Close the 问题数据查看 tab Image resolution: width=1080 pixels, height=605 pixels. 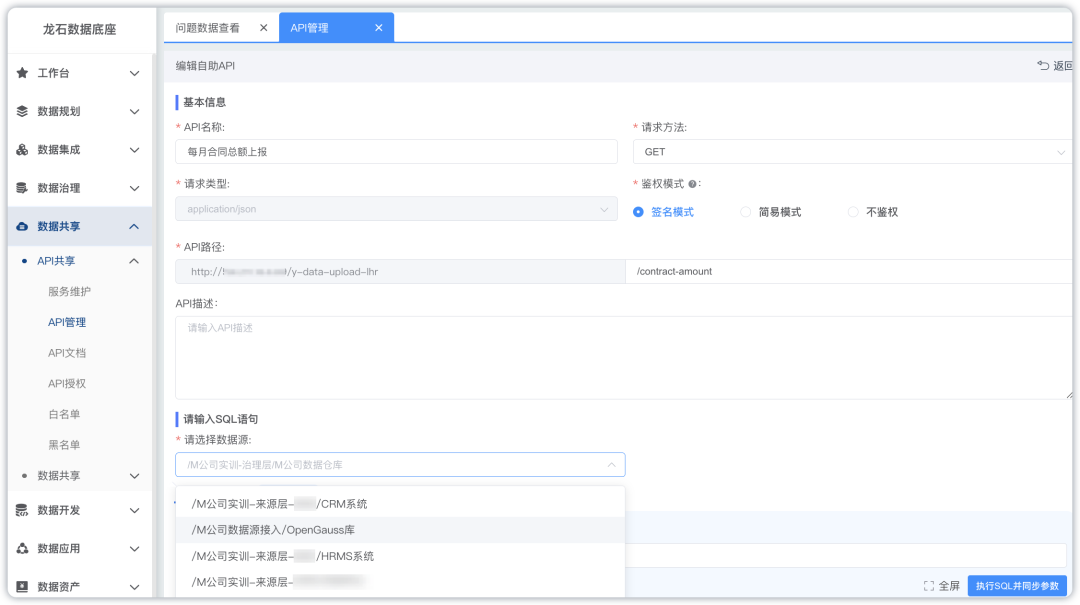click(x=263, y=28)
